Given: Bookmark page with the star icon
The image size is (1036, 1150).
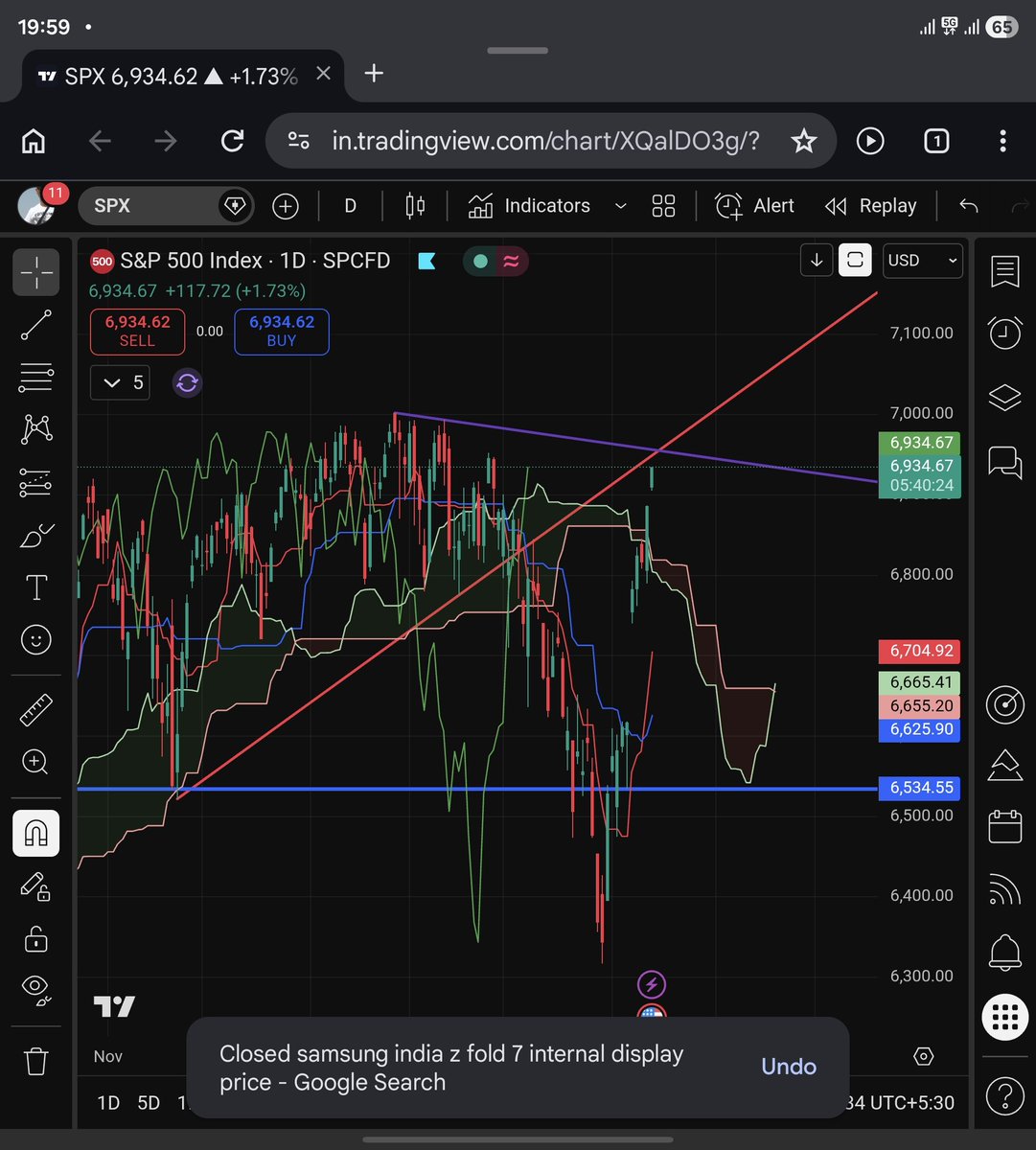Looking at the screenshot, I should pos(803,142).
